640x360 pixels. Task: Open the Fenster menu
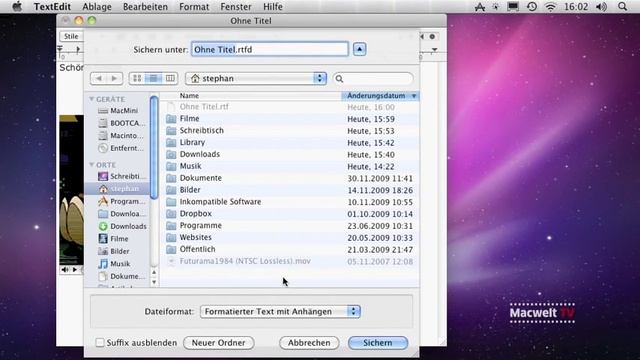tap(236, 7)
